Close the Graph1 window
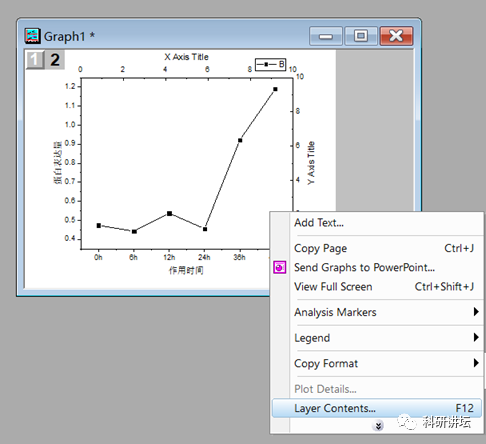This screenshot has height=444, width=486. tap(396, 36)
